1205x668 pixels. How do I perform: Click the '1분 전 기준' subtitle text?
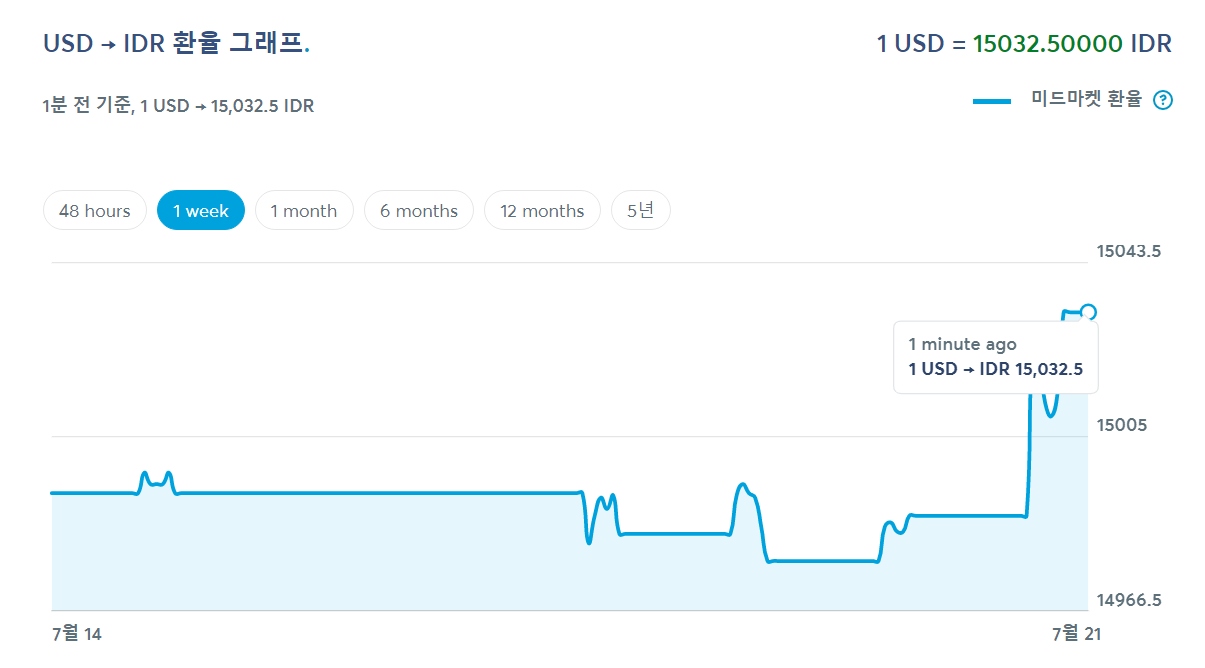tap(87, 106)
